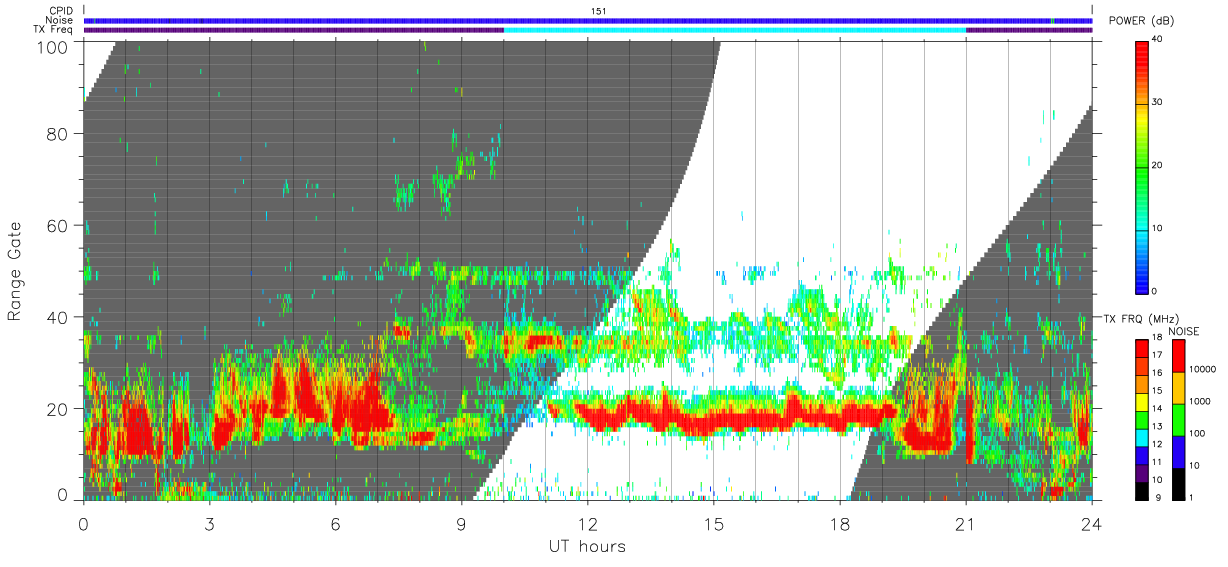Click the "1" label on the NOISE legend
The width and height of the screenshot is (1228, 567).
(x=1191, y=498)
